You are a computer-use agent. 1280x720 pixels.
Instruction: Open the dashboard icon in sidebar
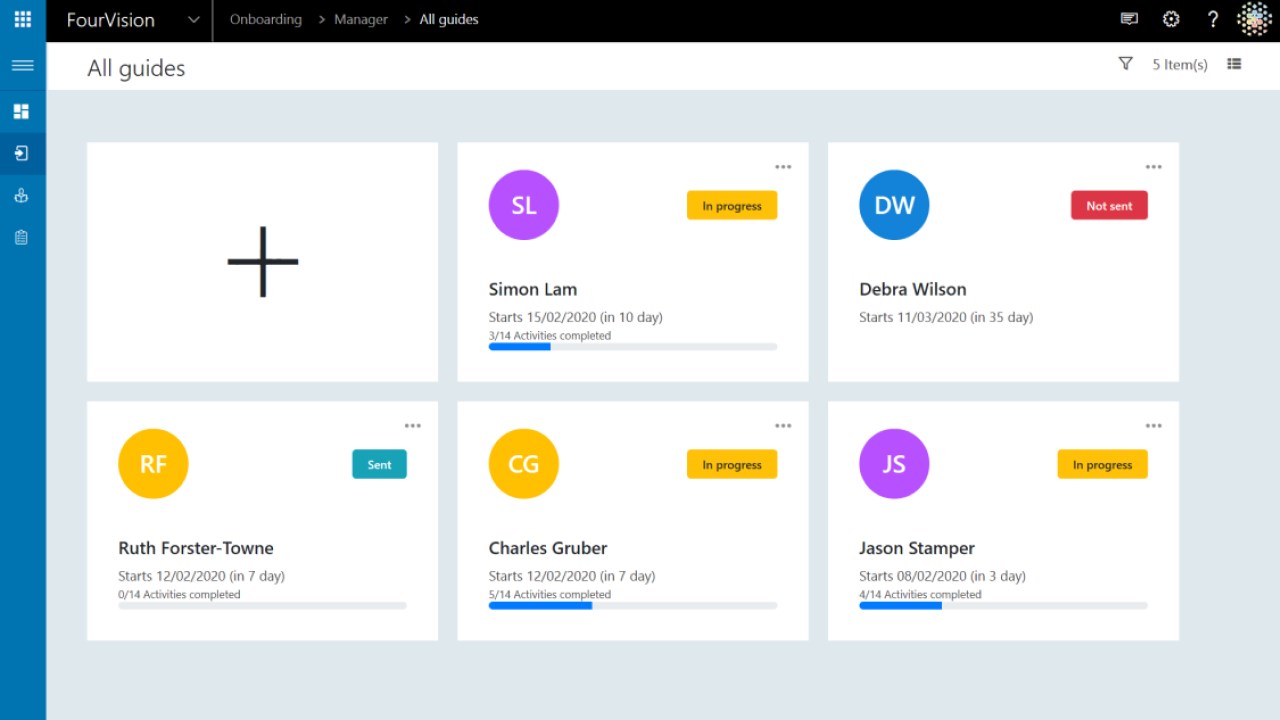coord(22,111)
